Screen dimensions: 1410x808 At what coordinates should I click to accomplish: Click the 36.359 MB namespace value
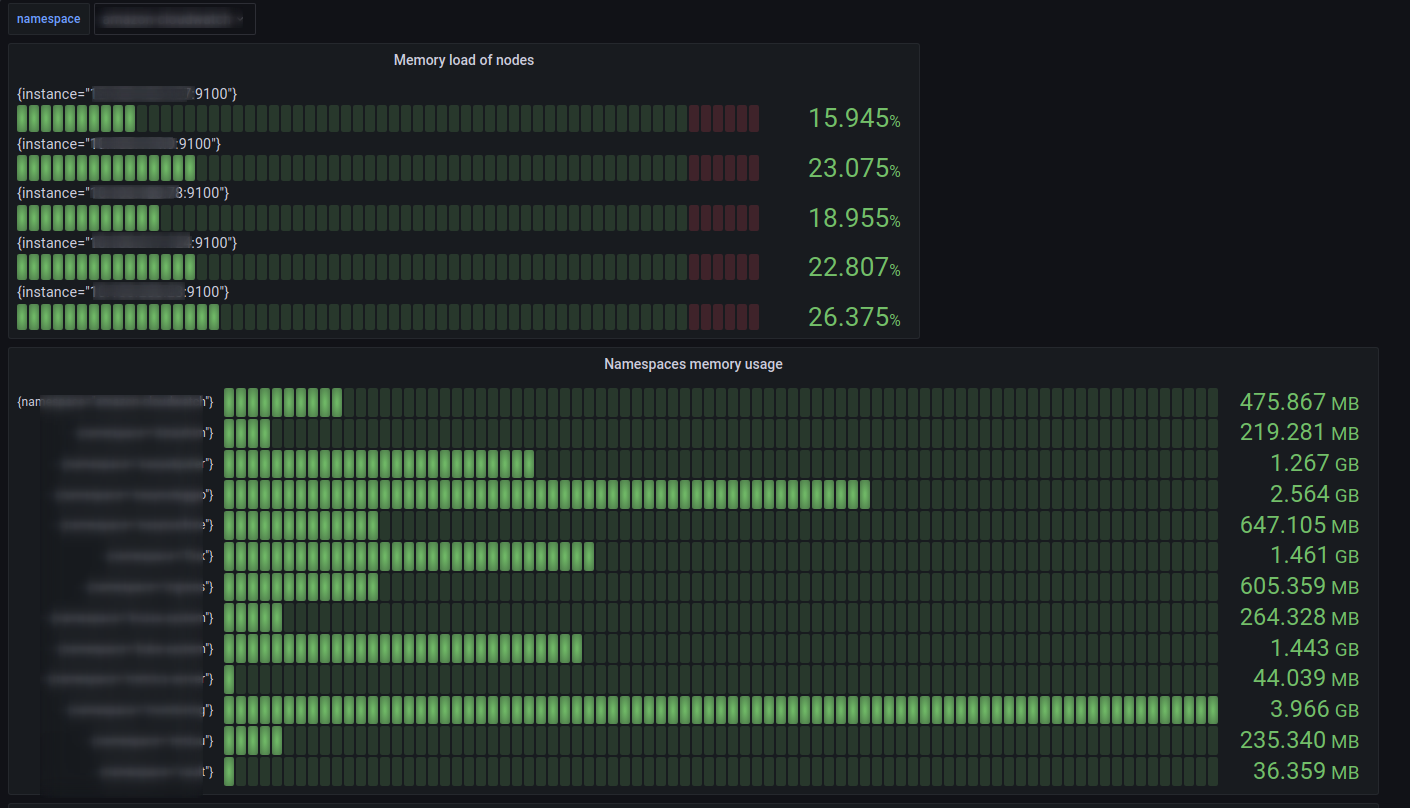(1305, 772)
